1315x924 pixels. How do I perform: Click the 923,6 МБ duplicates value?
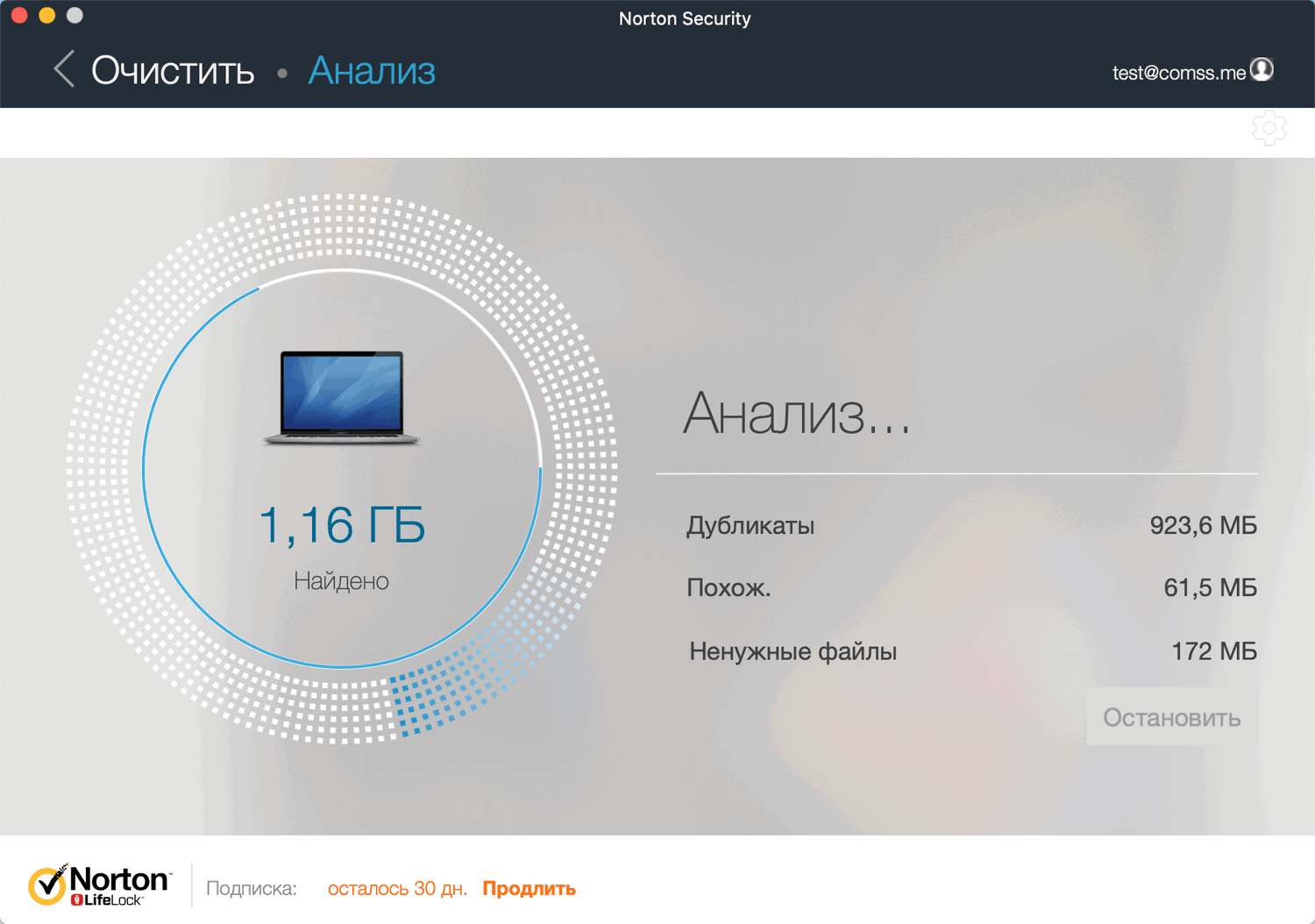pos(1204,525)
